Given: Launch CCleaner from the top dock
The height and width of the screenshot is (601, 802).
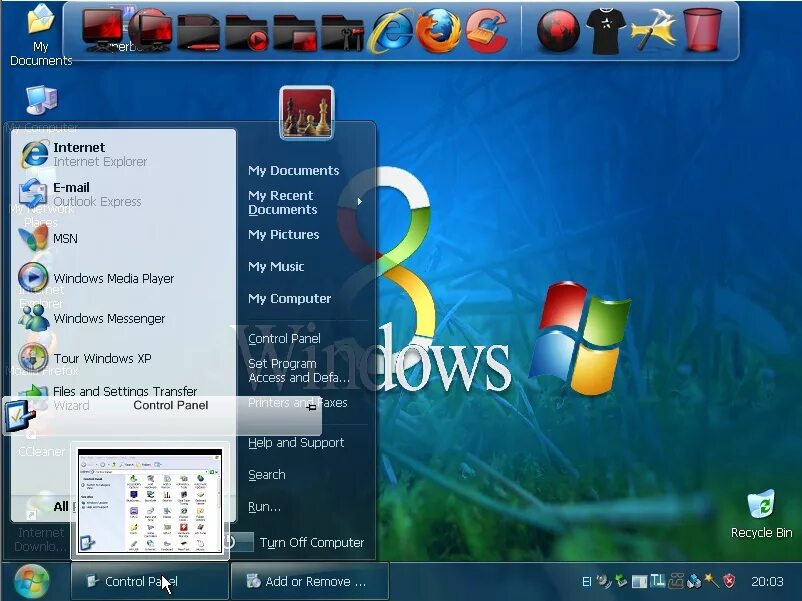Looking at the screenshot, I should (x=486, y=32).
